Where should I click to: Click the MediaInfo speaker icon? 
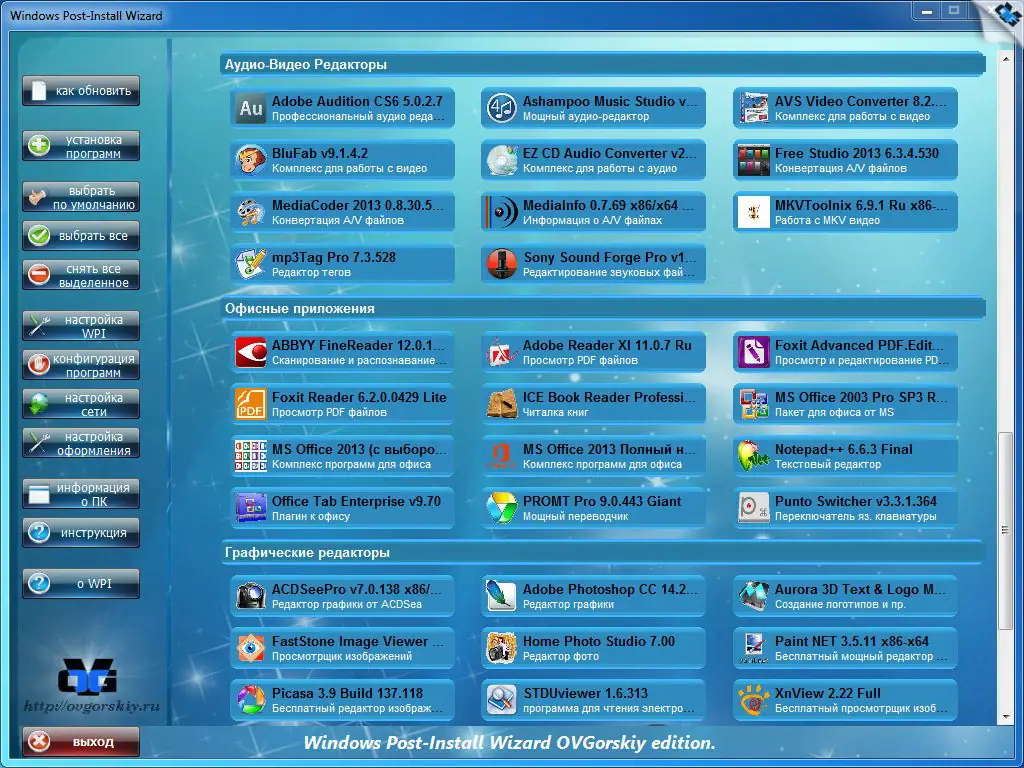click(502, 212)
